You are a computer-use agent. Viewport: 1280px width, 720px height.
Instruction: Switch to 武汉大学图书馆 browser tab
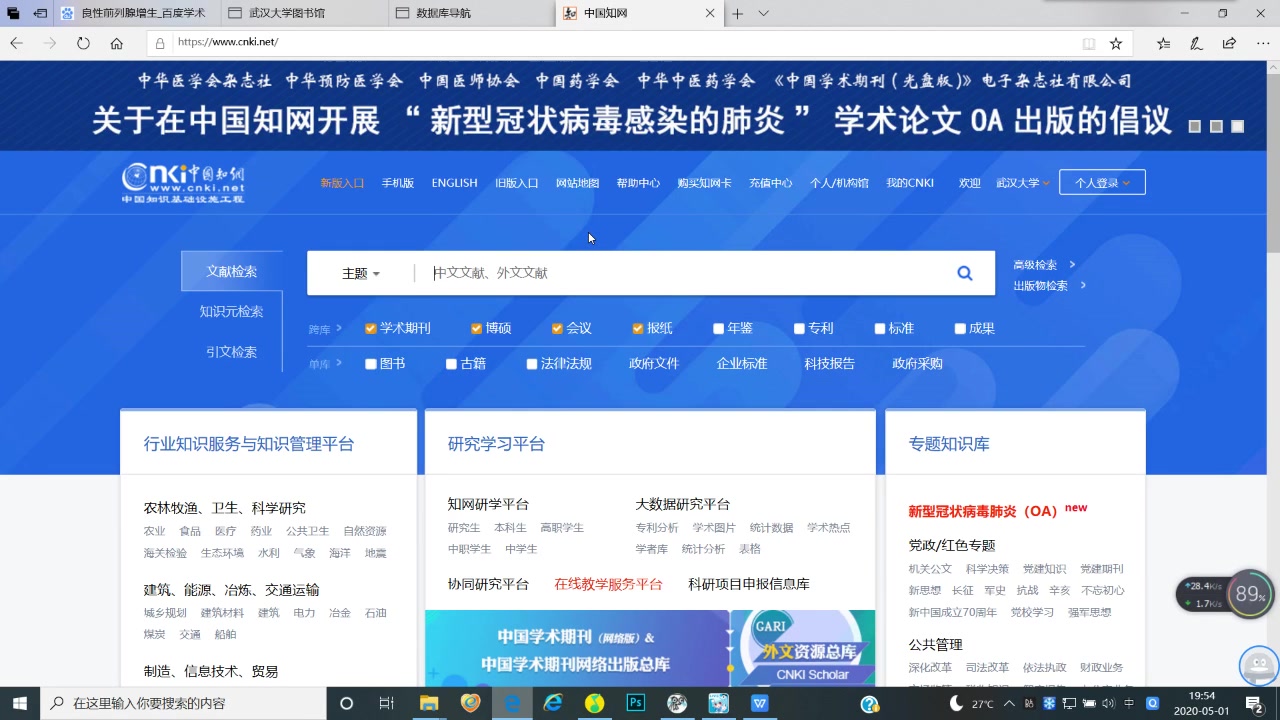305,13
